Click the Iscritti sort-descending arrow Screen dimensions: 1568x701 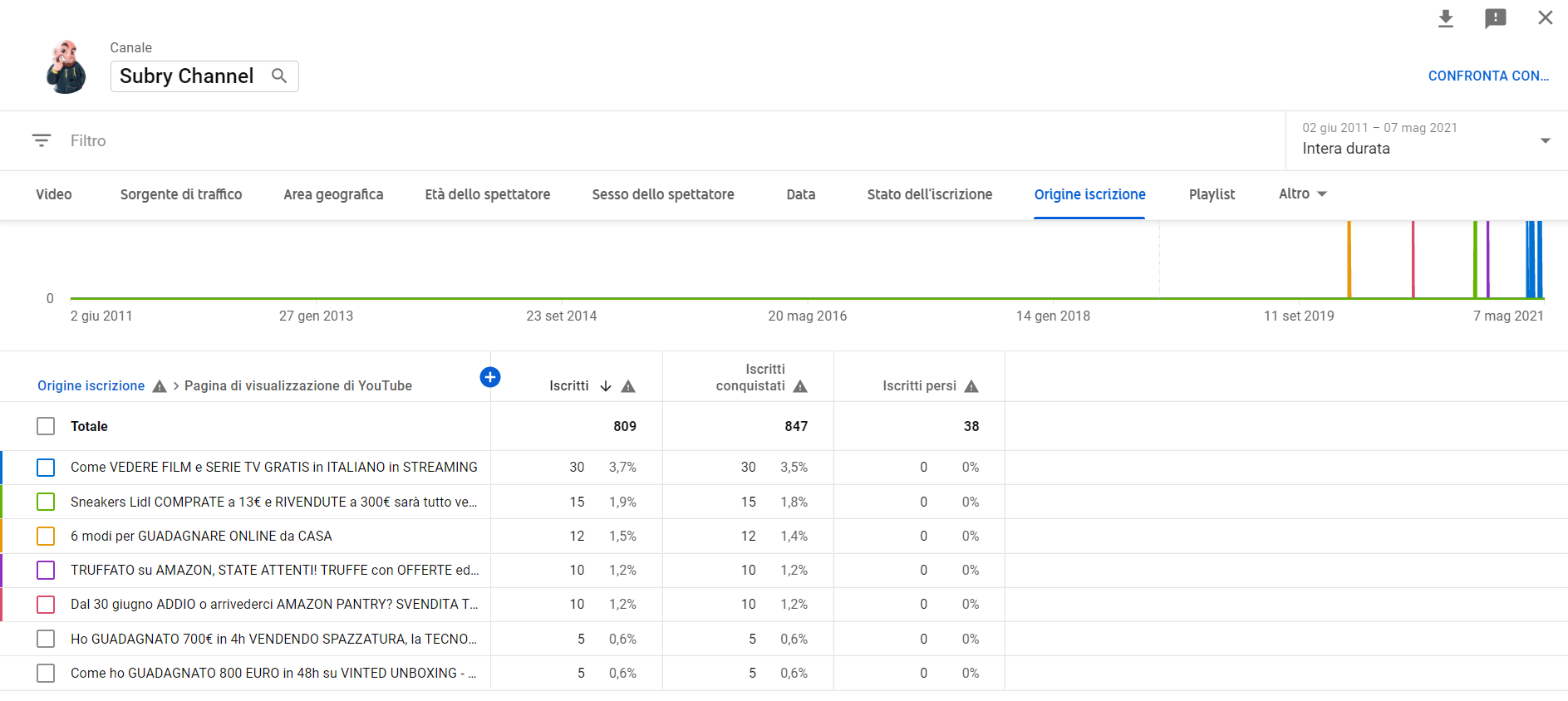(606, 386)
